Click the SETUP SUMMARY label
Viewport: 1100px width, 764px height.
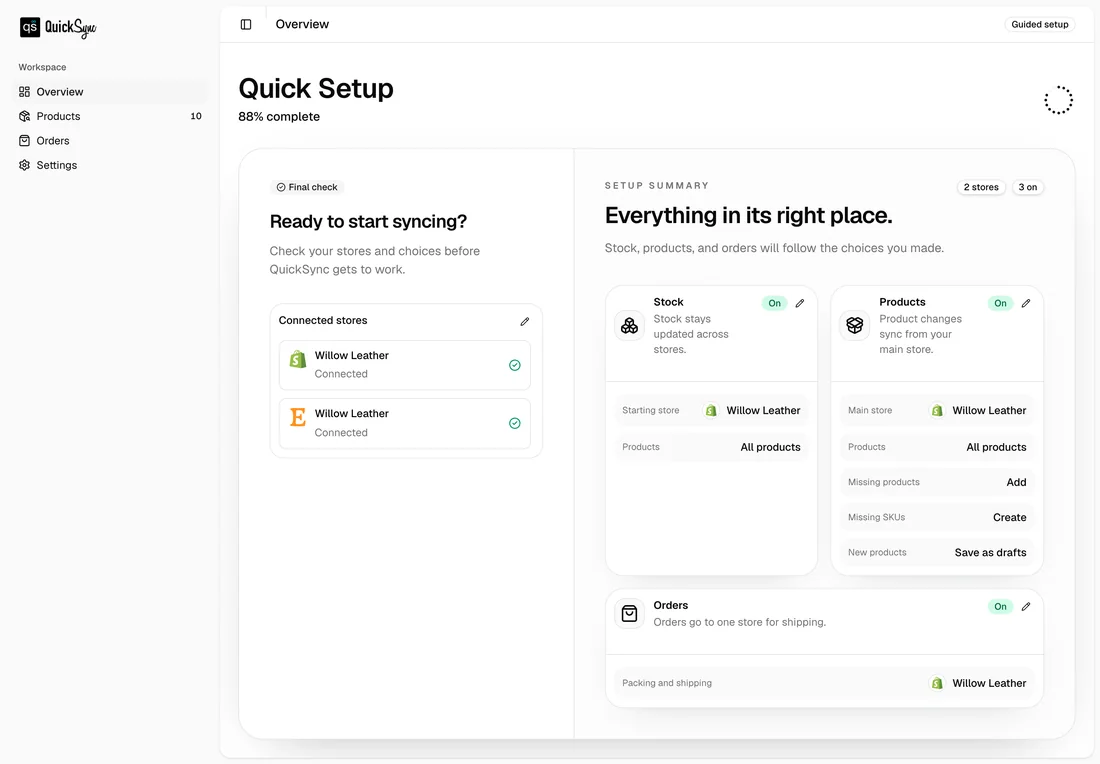coord(657,186)
